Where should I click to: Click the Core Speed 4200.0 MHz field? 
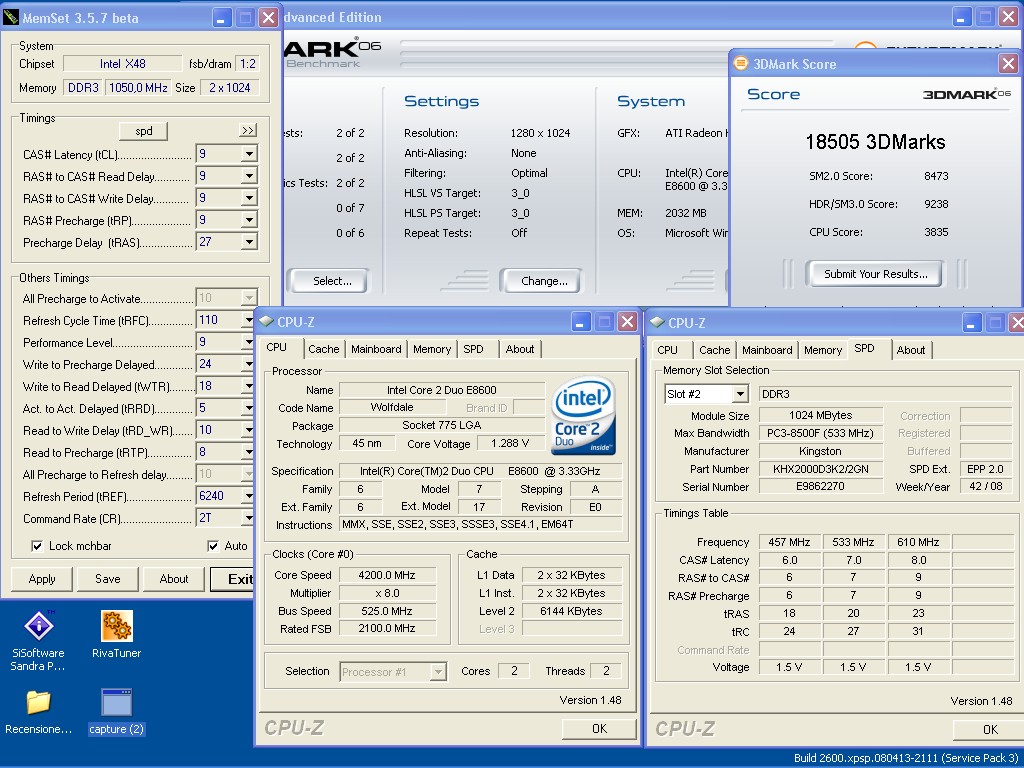point(387,575)
